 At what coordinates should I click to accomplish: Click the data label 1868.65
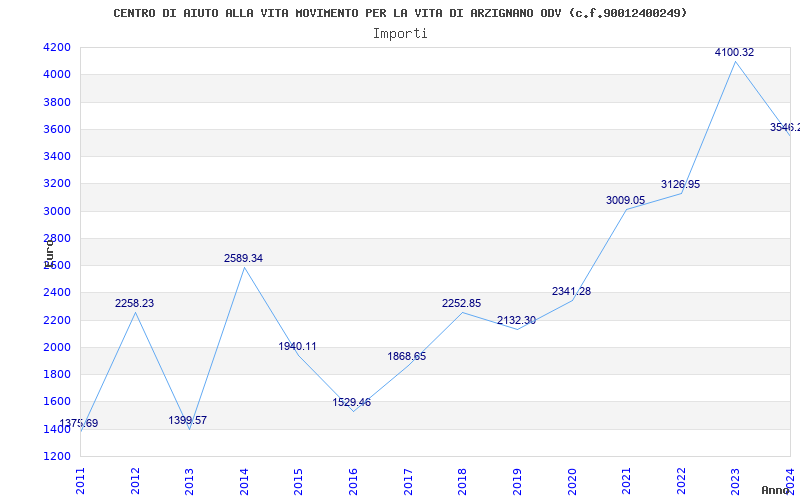[x=407, y=356]
